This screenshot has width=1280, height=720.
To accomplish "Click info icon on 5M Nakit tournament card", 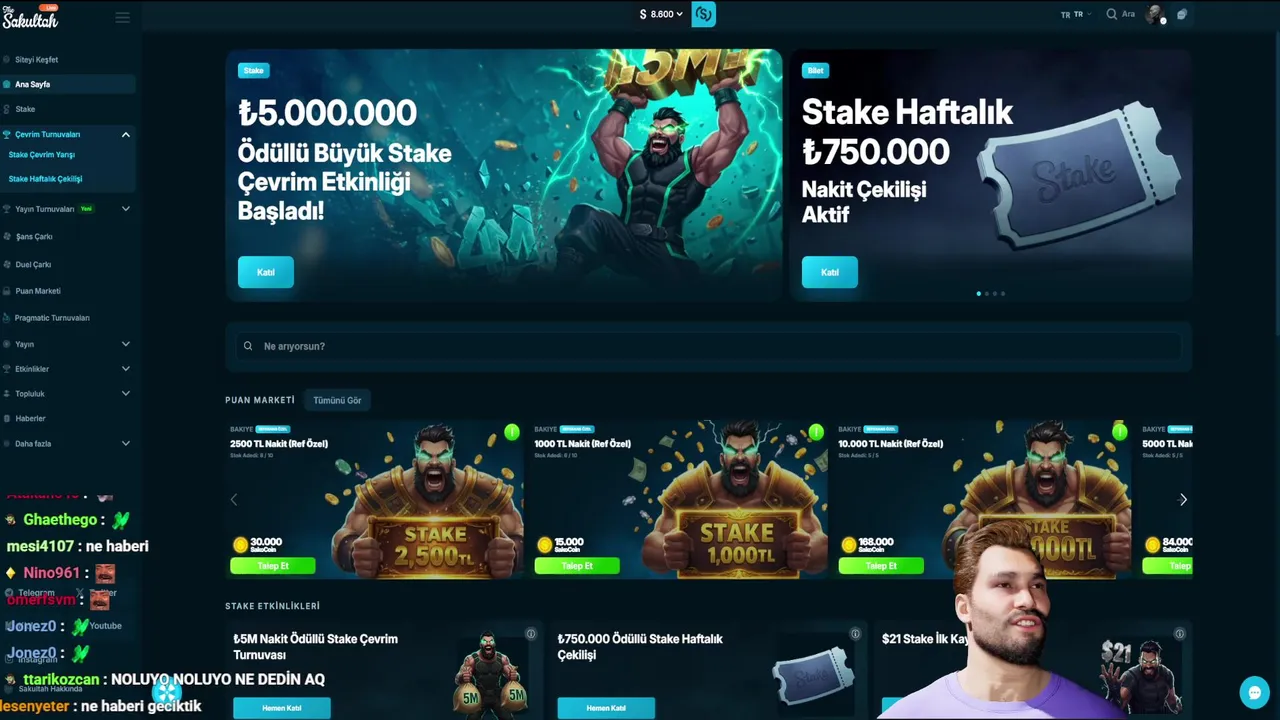I will [x=531, y=634].
